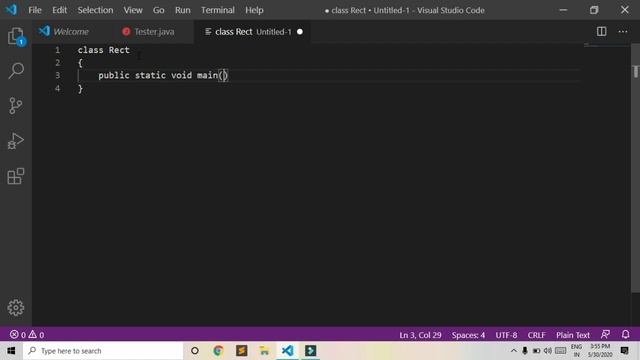Show errors and warnings in status bar
The image size is (640, 360).
click(27, 335)
